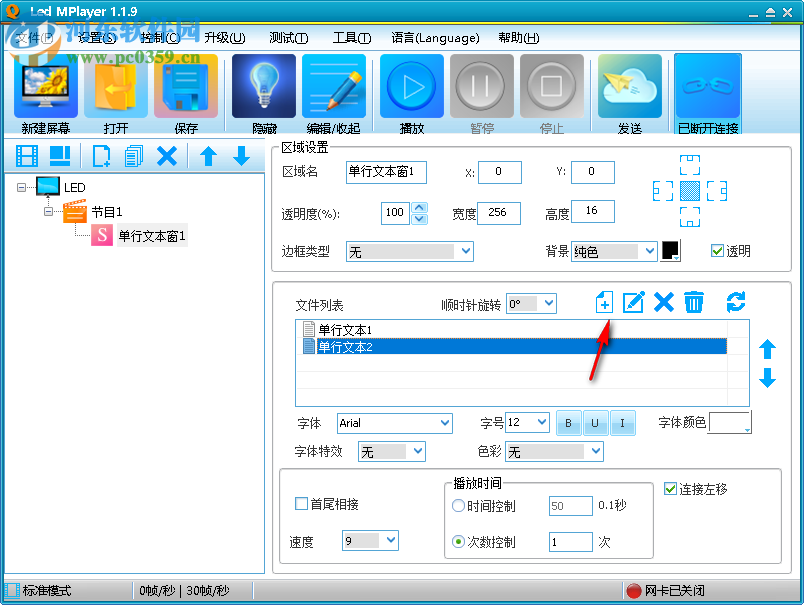This screenshot has width=804, height=605.
Task: Click the bold (B) formatting button
Action: tap(568, 423)
